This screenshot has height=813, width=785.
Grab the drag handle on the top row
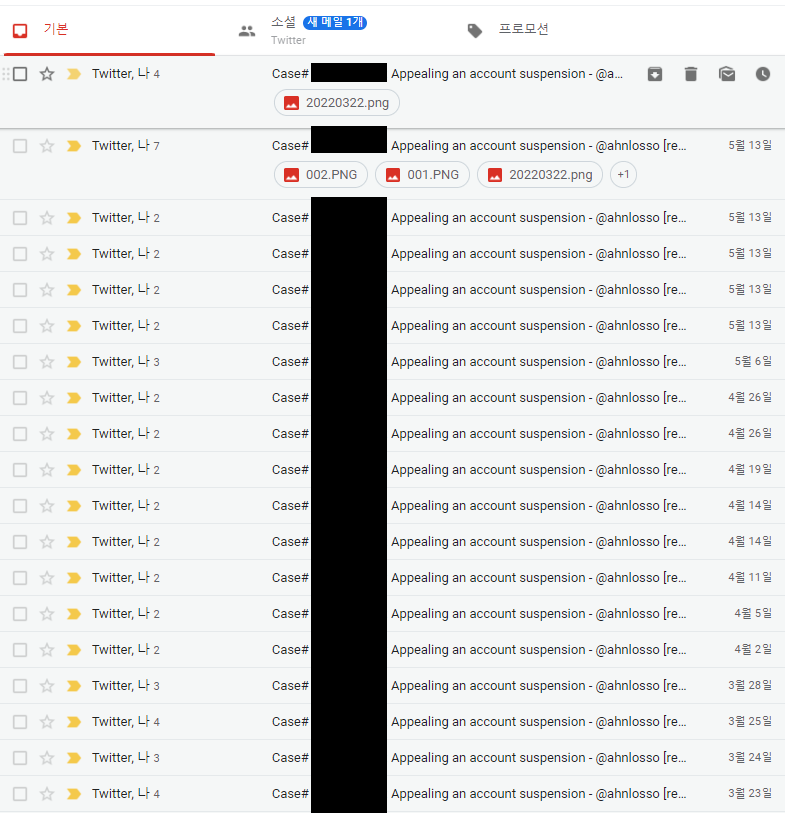coord(6,74)
